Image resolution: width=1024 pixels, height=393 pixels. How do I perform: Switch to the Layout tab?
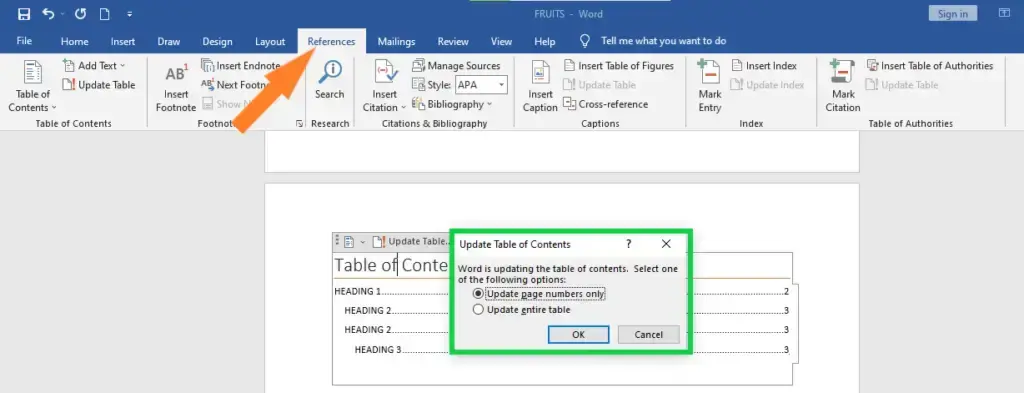tap(270, 41)
